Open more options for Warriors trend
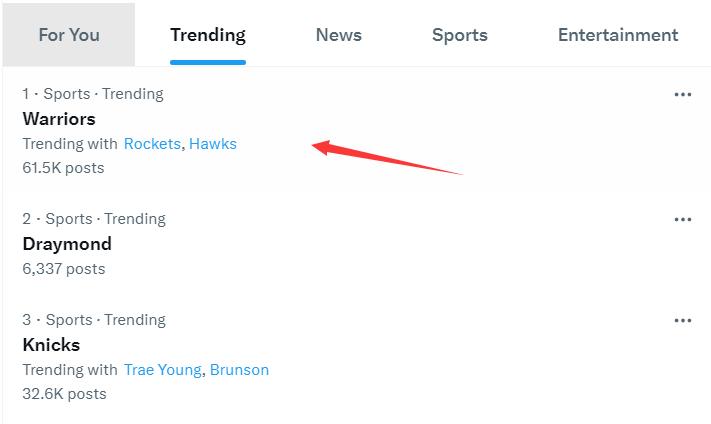 pos(683,95)
